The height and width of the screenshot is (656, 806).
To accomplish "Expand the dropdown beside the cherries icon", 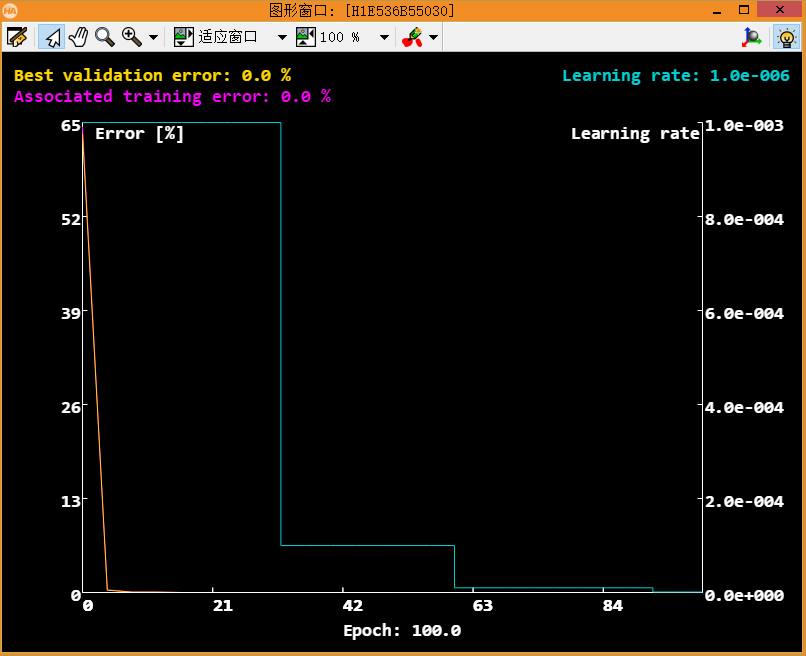I will click(x=433, y=38).
